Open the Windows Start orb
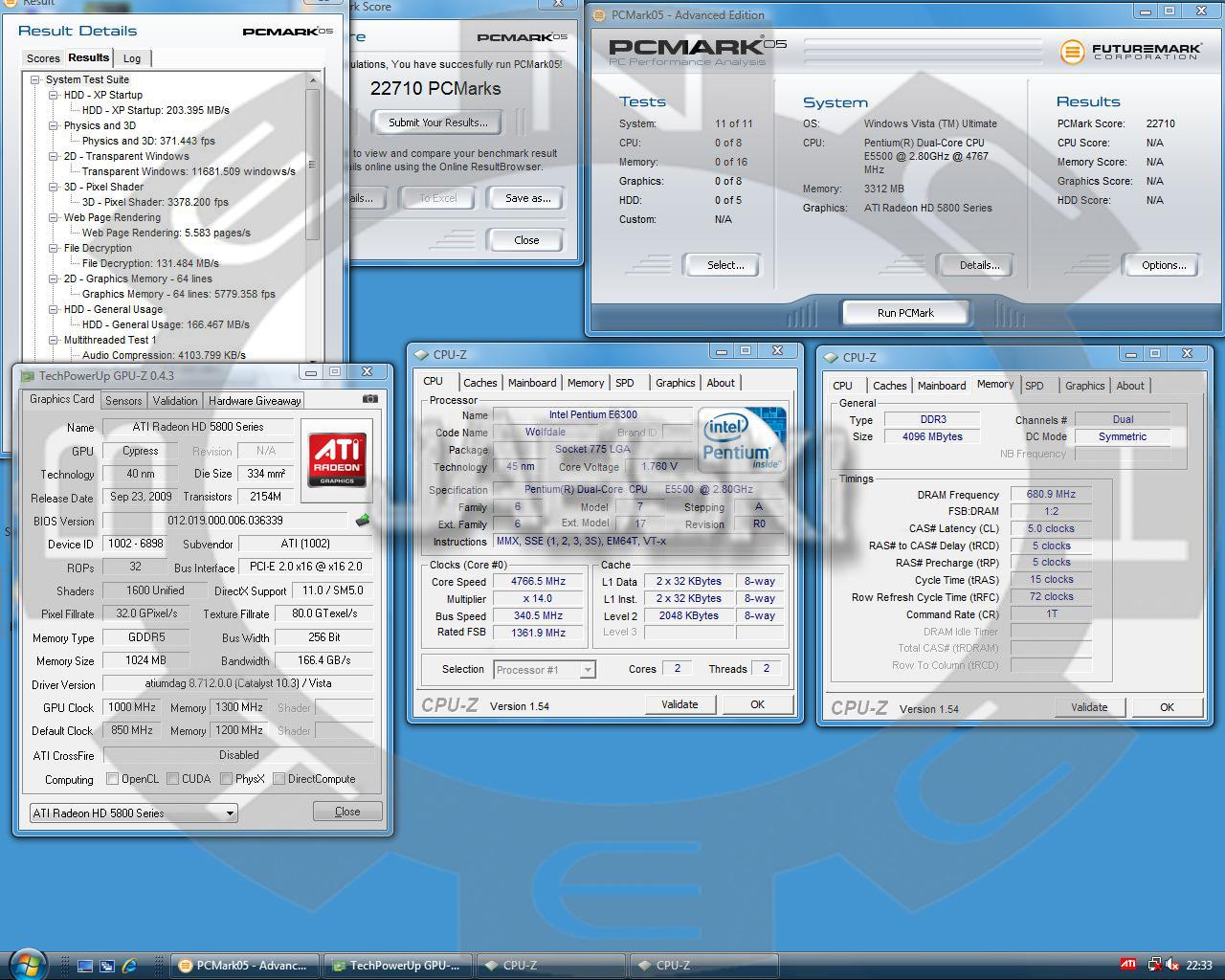 point(27,964)
